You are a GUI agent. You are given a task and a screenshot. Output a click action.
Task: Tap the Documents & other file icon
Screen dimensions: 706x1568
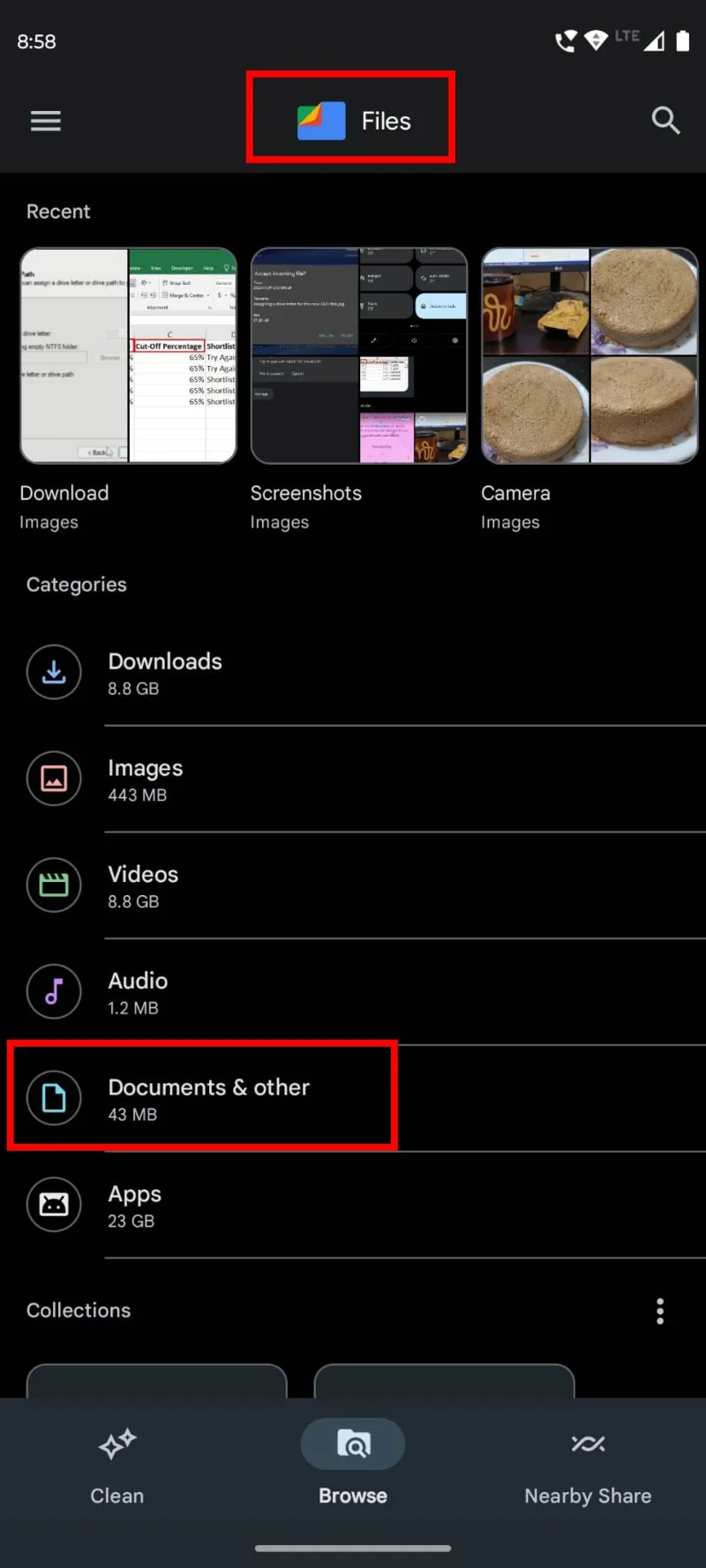[54, 1098]
